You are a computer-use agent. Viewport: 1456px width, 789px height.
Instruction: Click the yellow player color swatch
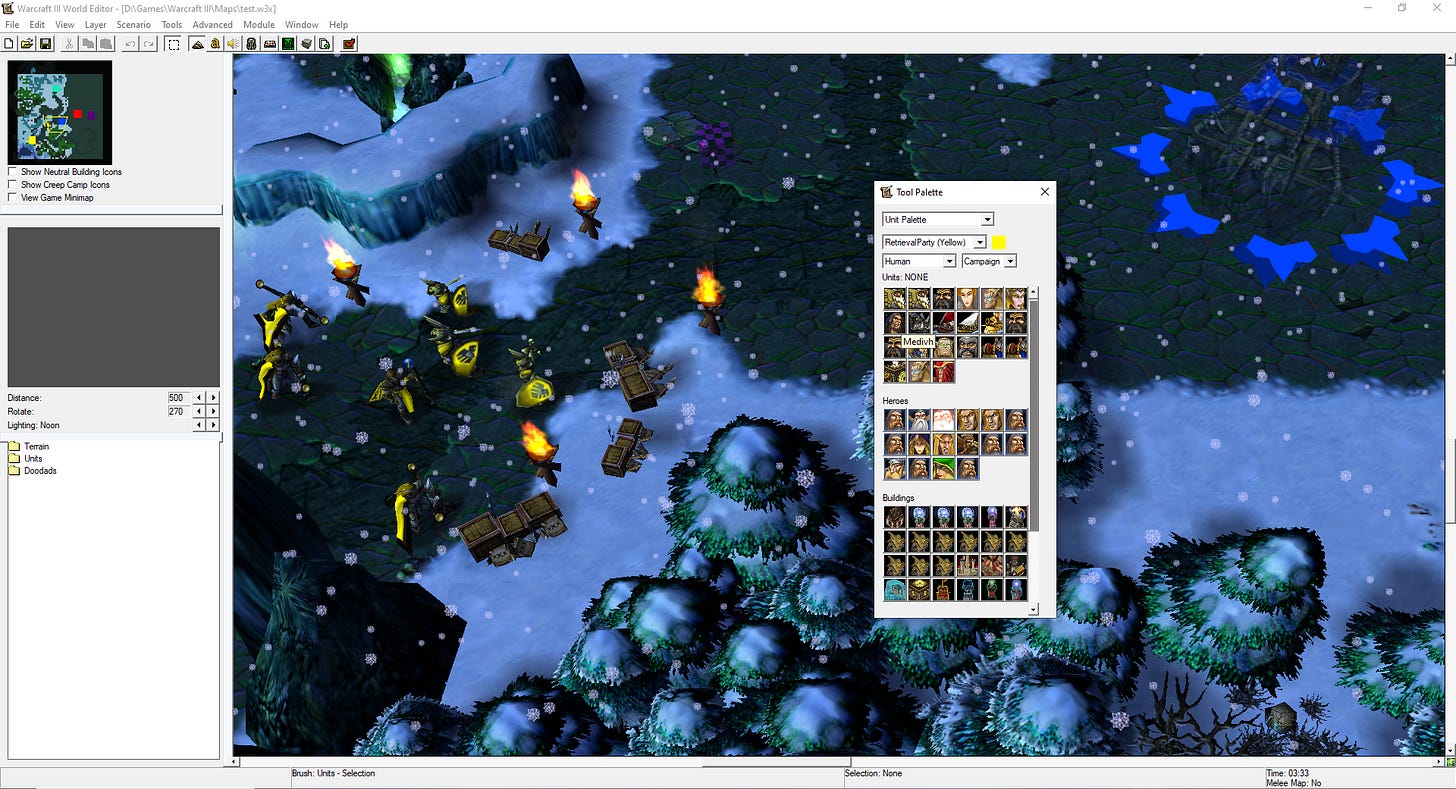tap(999, 242)
